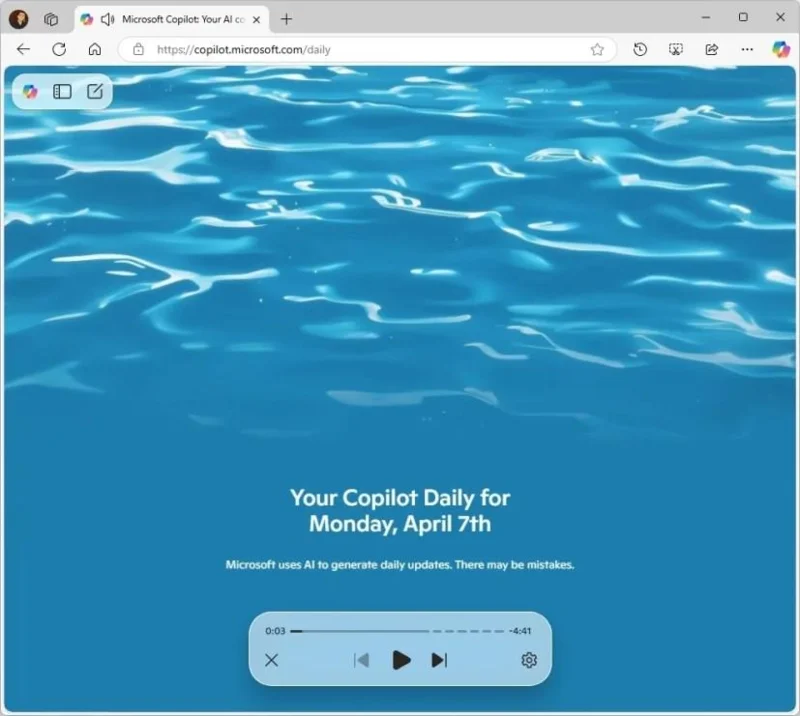Open the player settings gear

point(529,660)
